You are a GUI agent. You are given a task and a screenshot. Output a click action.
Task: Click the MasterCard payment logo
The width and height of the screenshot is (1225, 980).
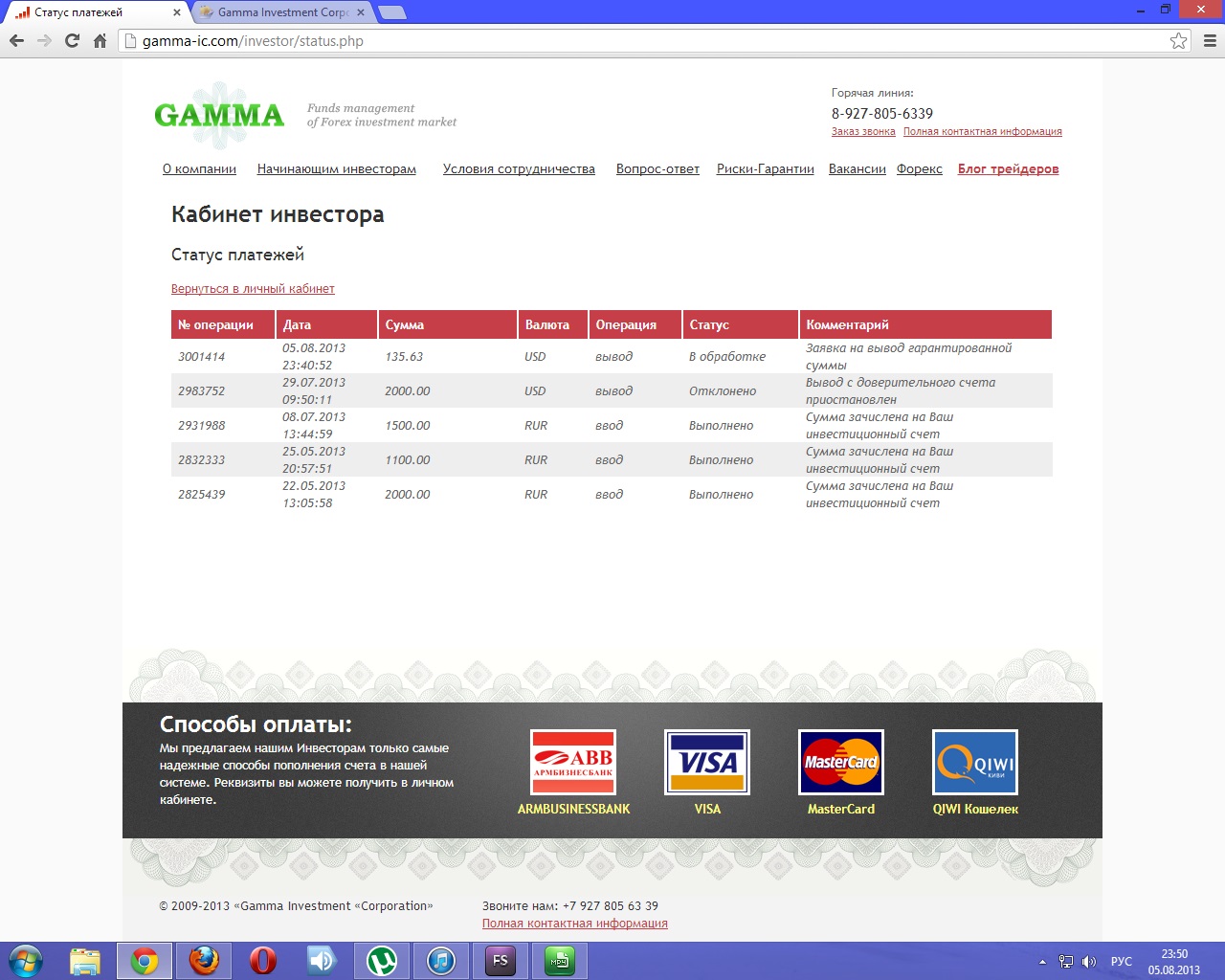click(841, 762)
